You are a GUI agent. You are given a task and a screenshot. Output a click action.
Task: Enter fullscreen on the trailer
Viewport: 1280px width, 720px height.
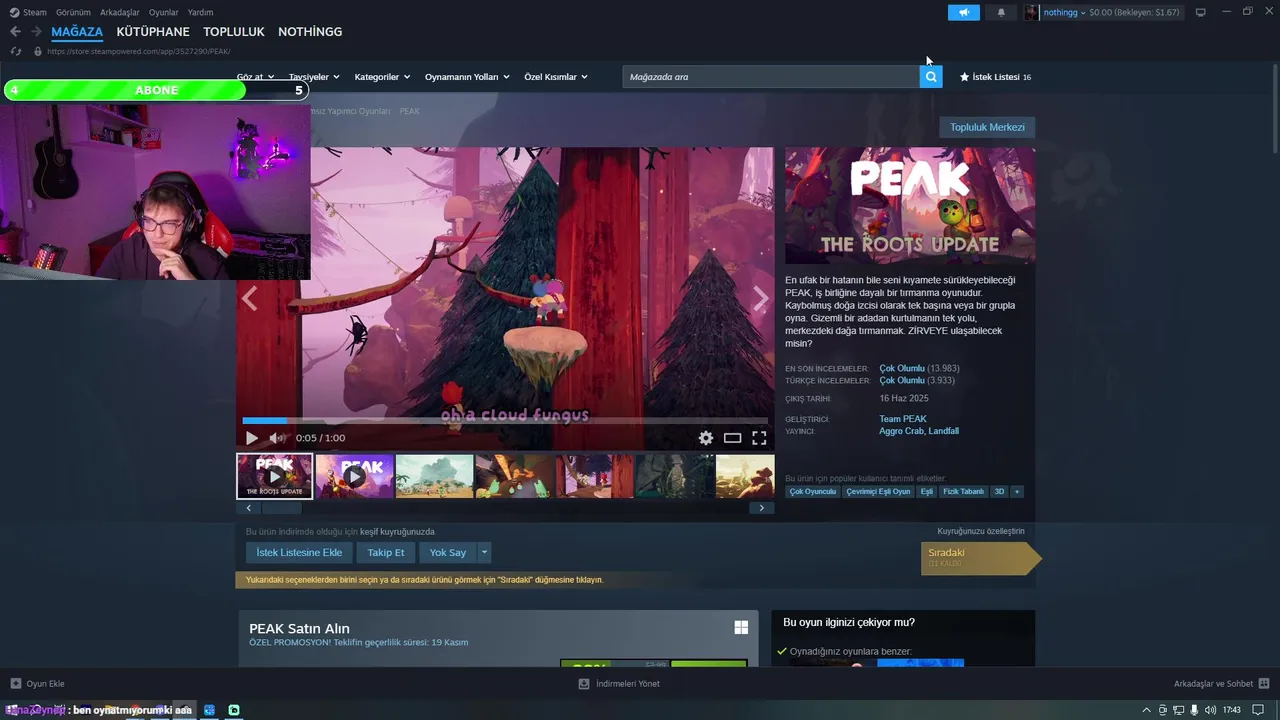coord(759,438)
